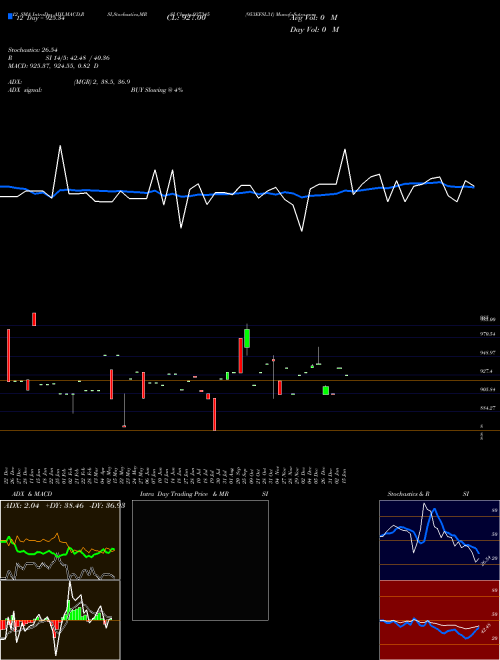
Task: Click the 'ADX & MACD' panel title
Action: click(x=32, y=494)
